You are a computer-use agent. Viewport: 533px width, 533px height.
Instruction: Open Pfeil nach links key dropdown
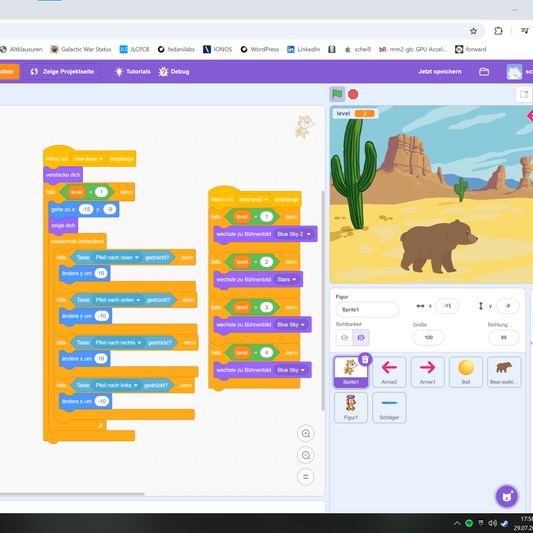point(116,385)
